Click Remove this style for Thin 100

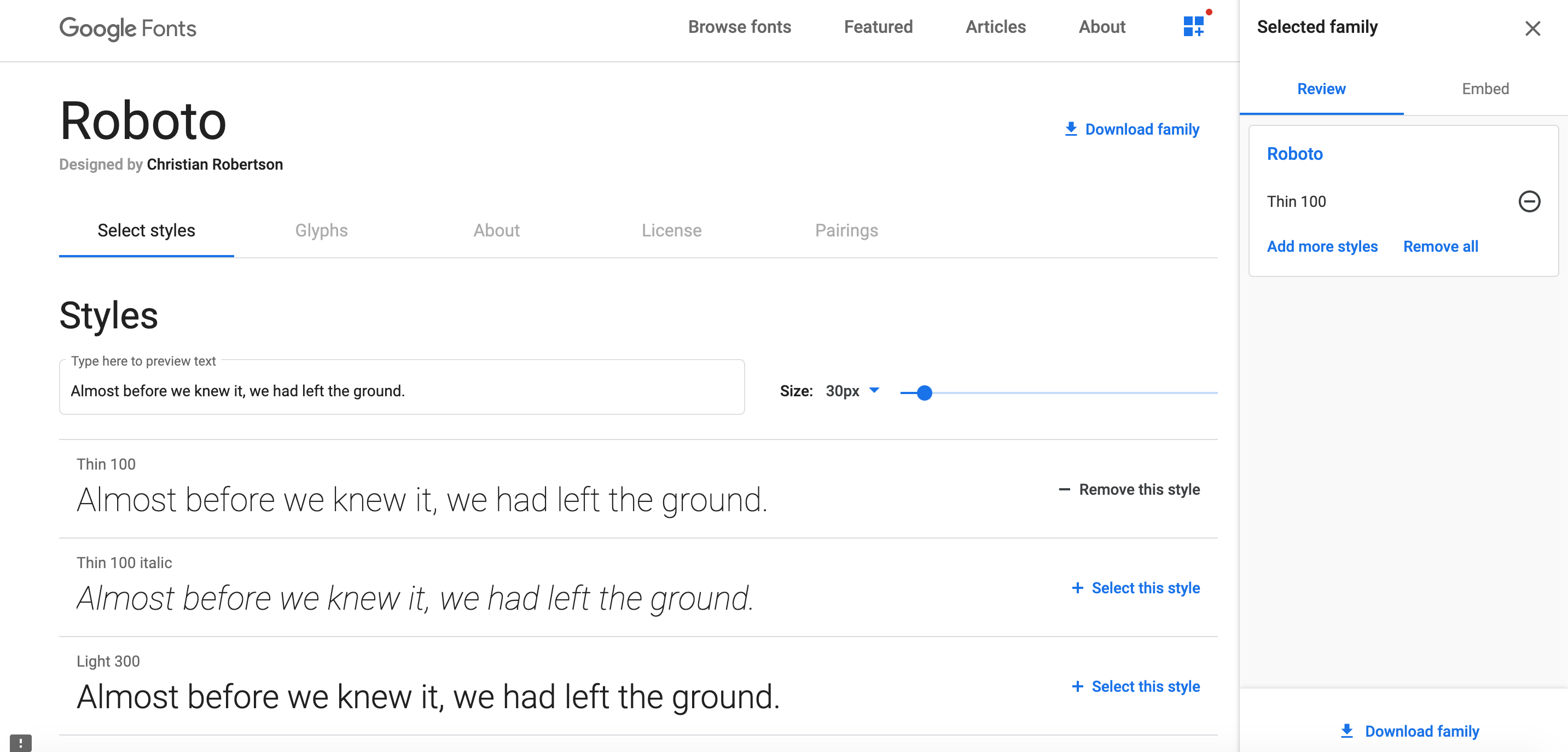(x=1130, y=489)
